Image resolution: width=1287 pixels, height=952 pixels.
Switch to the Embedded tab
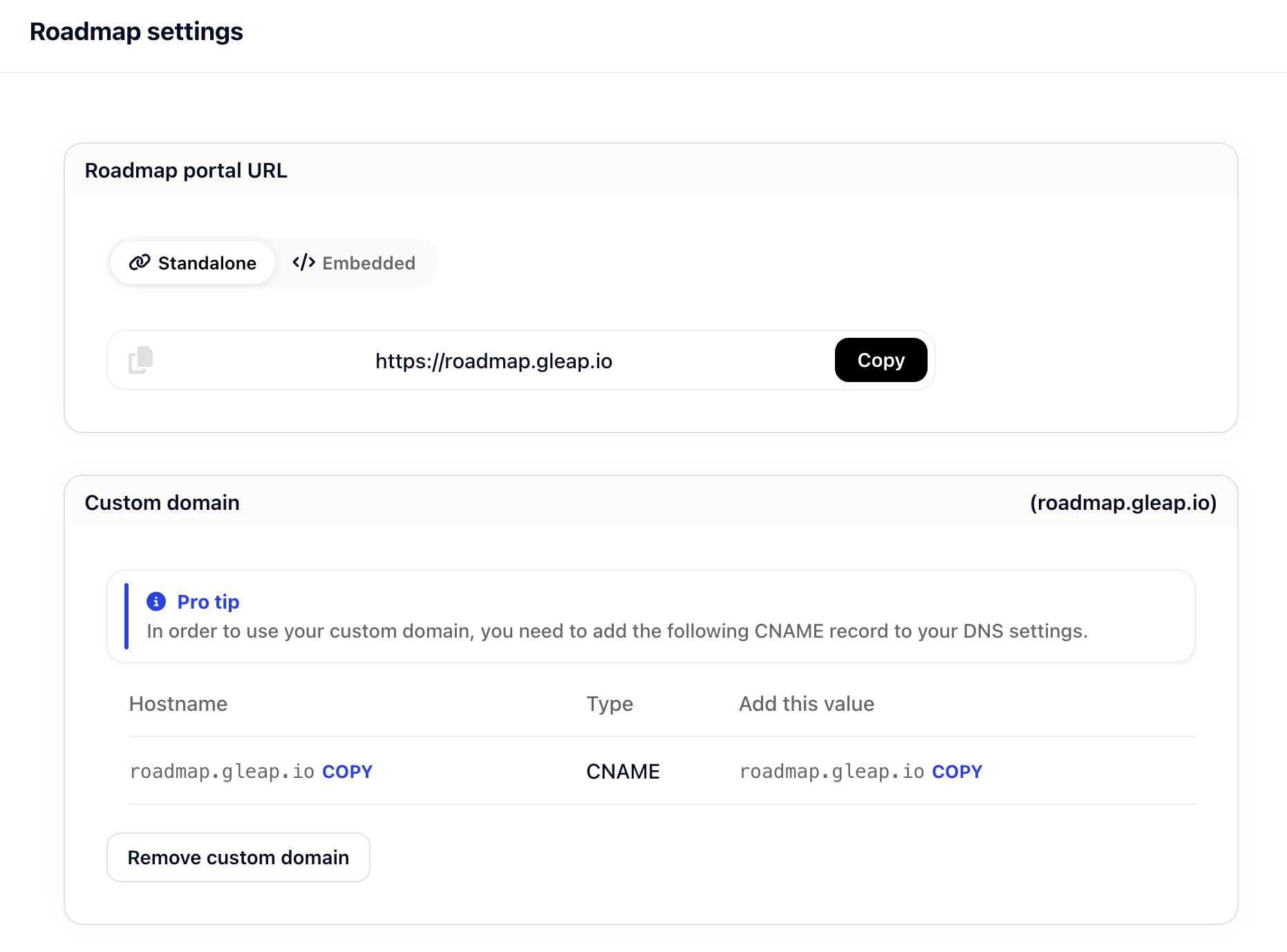click(354, 263)
